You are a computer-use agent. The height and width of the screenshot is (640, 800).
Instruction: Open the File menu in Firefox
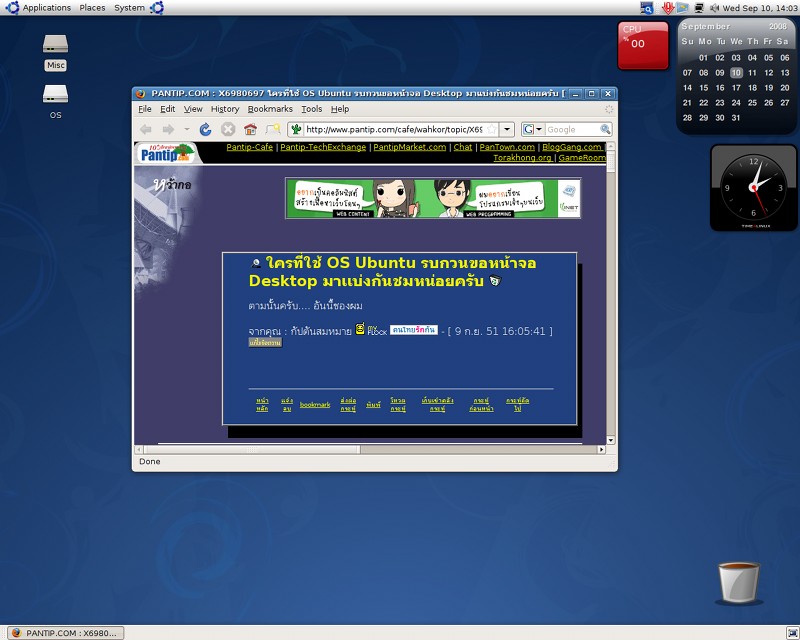coord(145,109)
